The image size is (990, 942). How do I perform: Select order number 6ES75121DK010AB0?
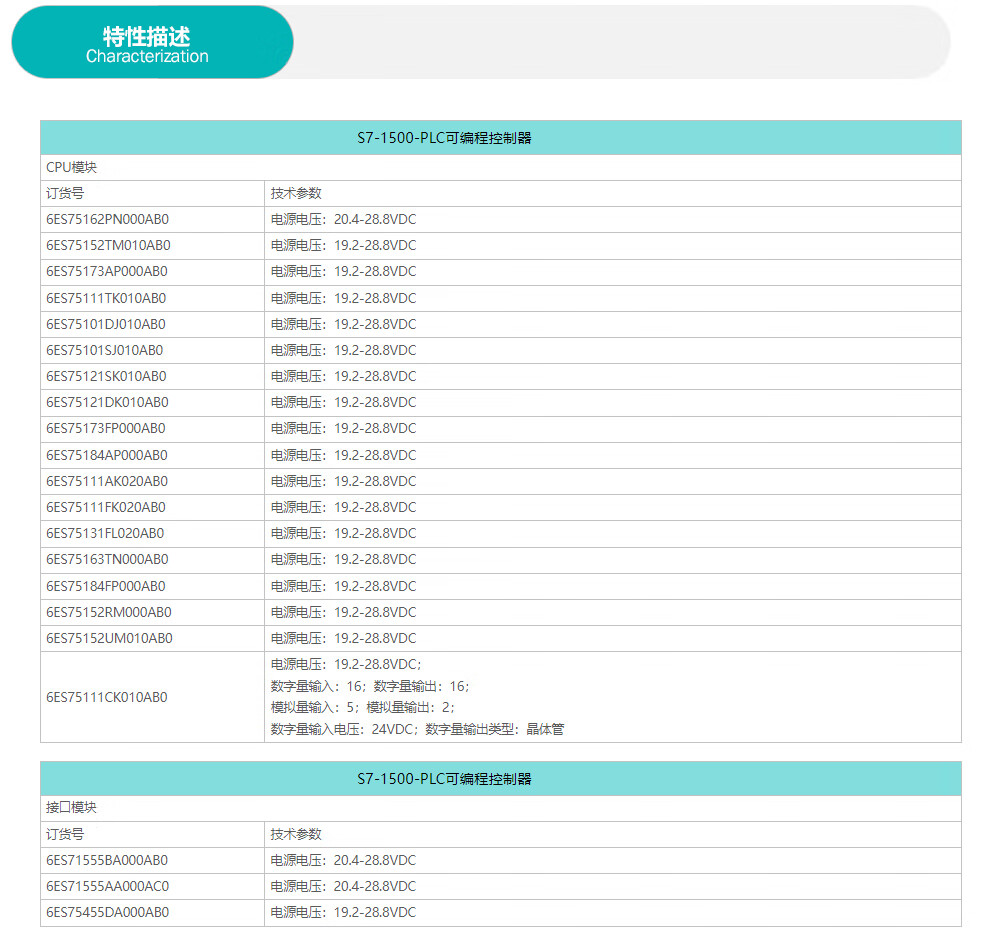pos(107,402)
